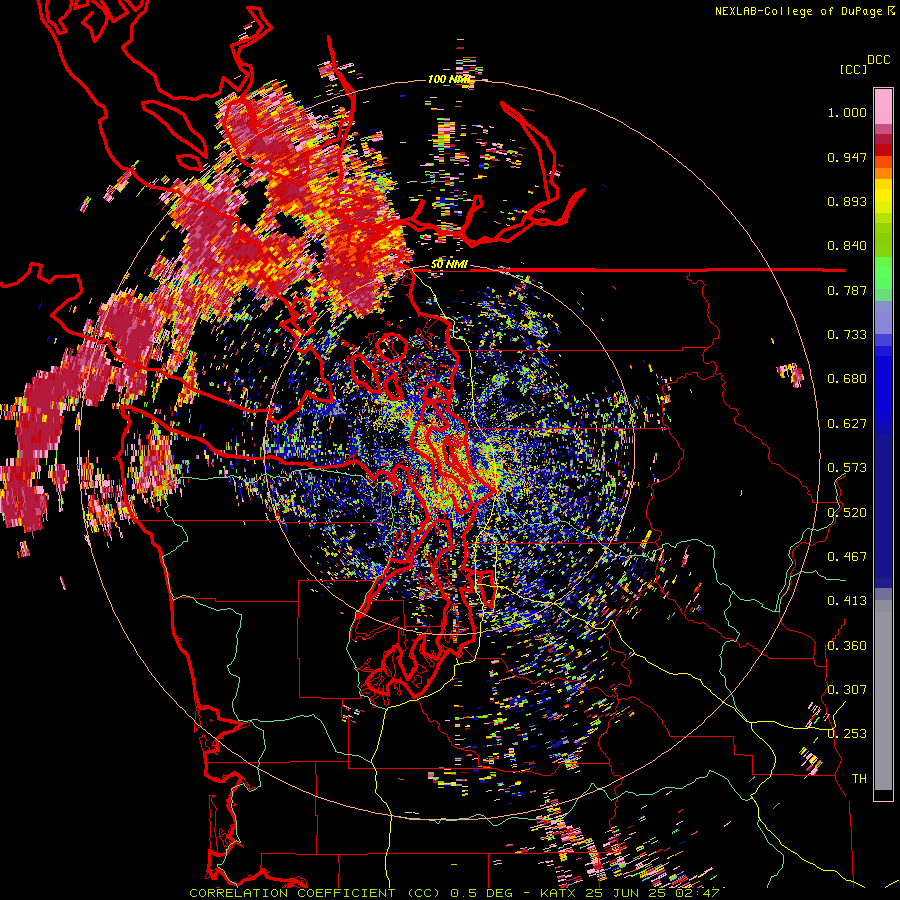Select the 0.680 legend value
This screenshot has height=900, width=900.
(x=847, y=379)
